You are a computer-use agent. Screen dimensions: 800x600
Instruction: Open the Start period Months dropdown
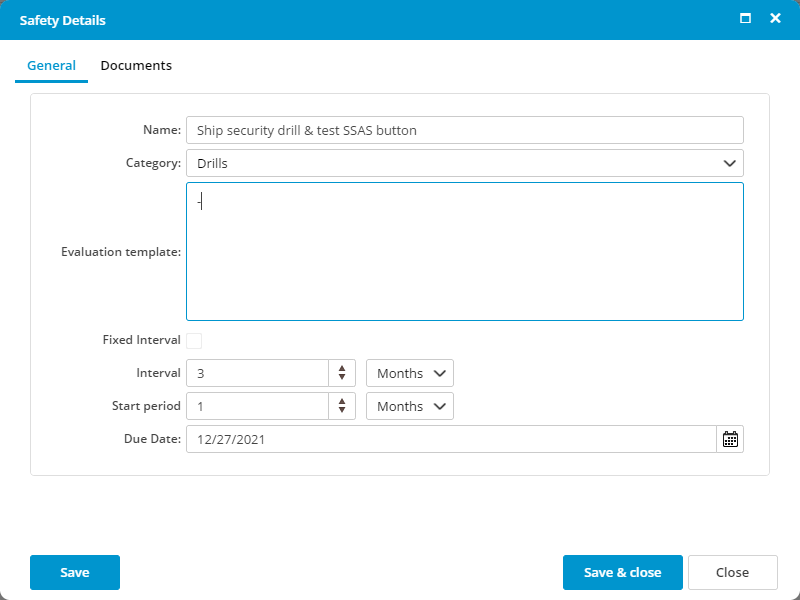[x=410, y=406]
